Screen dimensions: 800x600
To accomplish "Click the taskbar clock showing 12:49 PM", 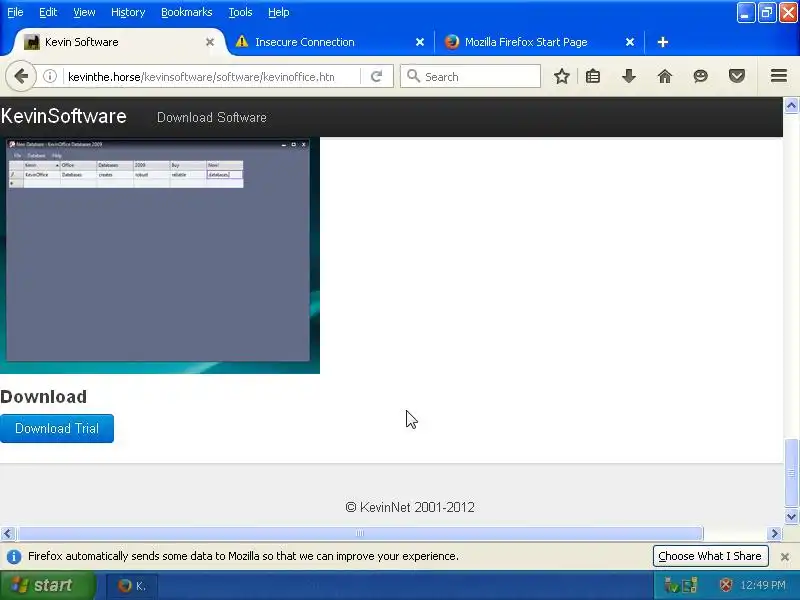I will (763, 585).
